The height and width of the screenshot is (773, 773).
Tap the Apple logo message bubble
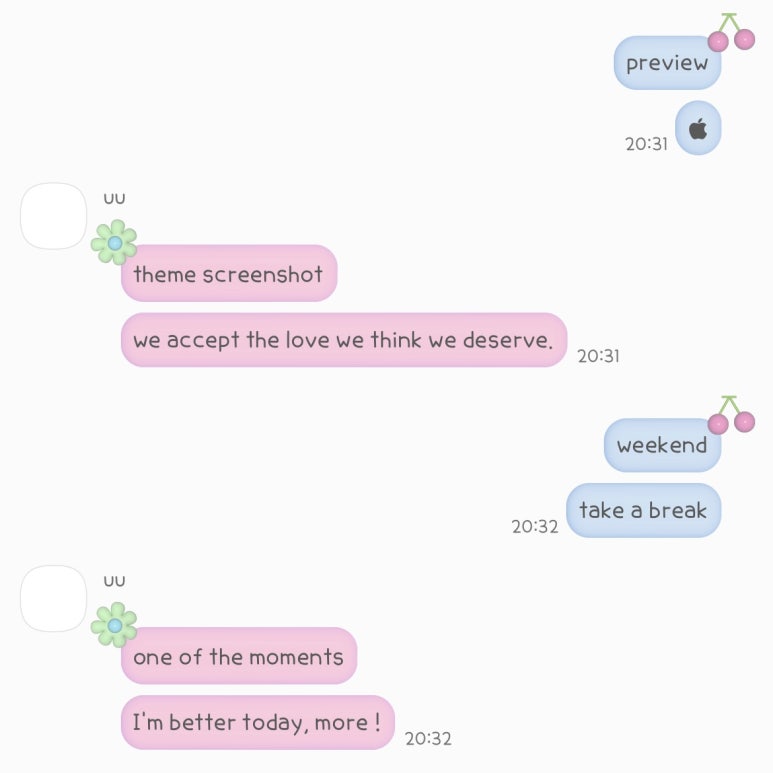[x=698, y=128]
